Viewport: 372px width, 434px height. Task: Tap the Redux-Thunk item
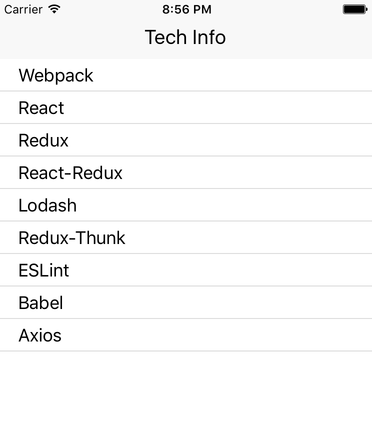click(x=186, y=238)
